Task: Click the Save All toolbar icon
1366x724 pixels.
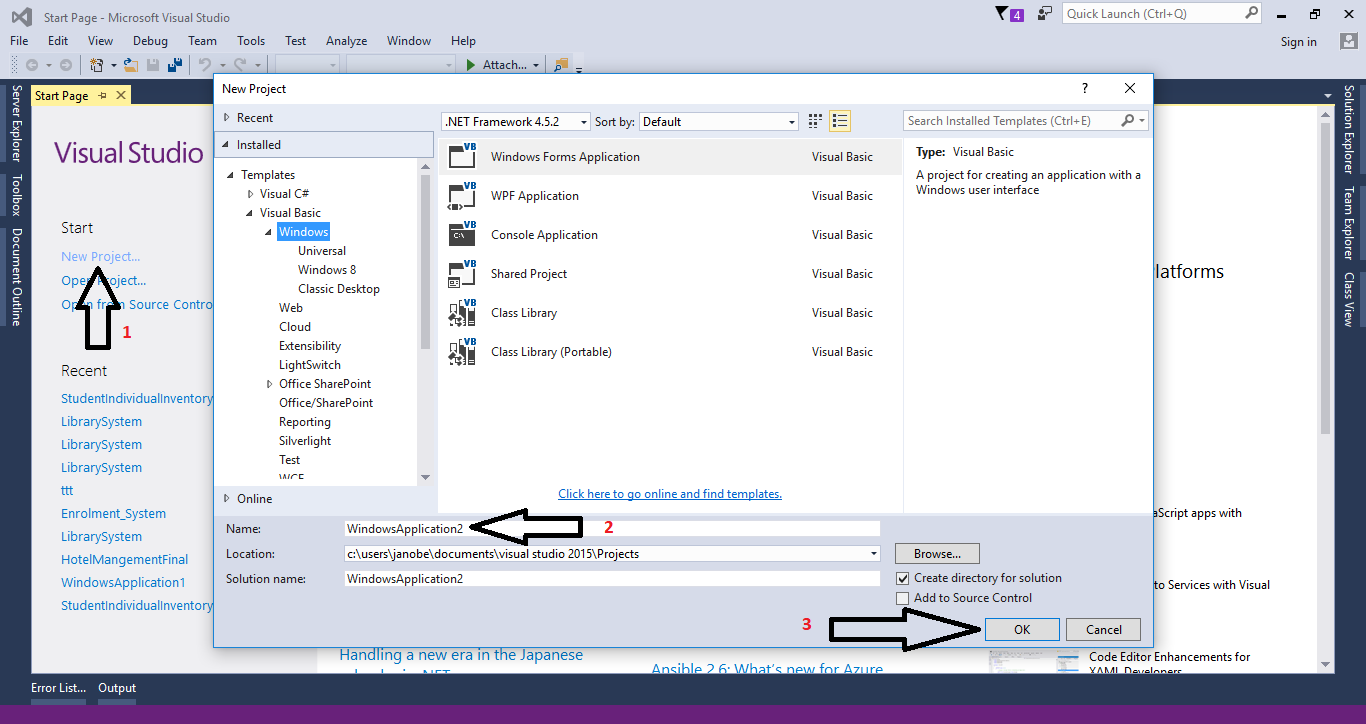Action: (175, 65)
